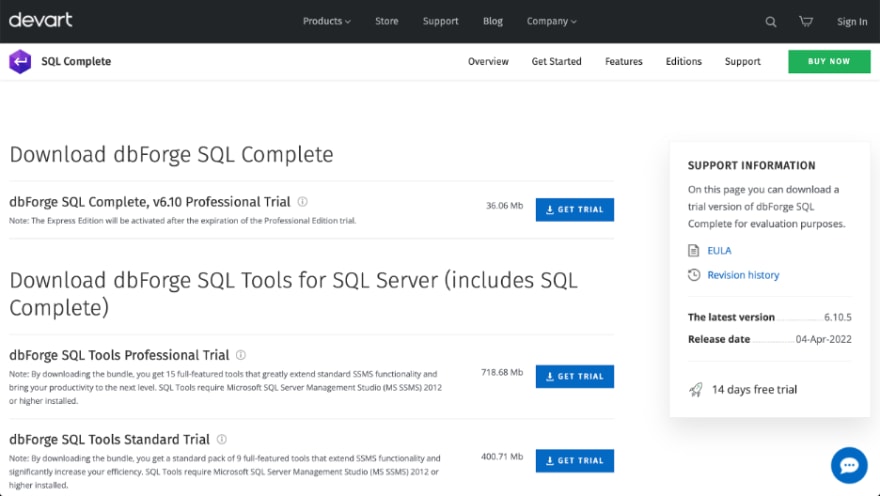Switch to the Overview tab

point(488,62)
